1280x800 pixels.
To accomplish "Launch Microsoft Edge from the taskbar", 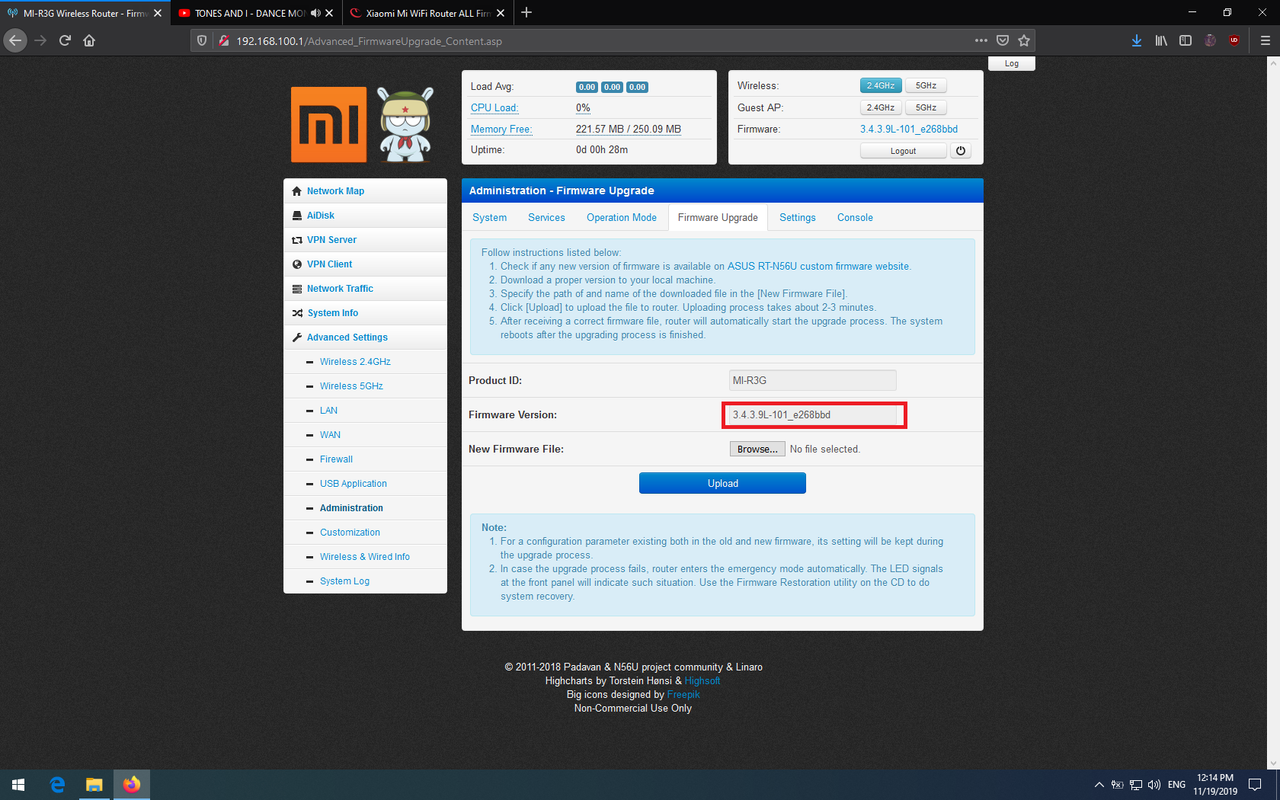I will 57,785.
